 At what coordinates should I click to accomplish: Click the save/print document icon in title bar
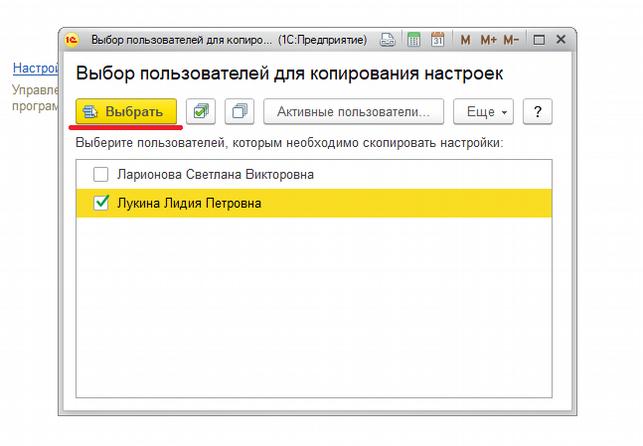(388, 40)
